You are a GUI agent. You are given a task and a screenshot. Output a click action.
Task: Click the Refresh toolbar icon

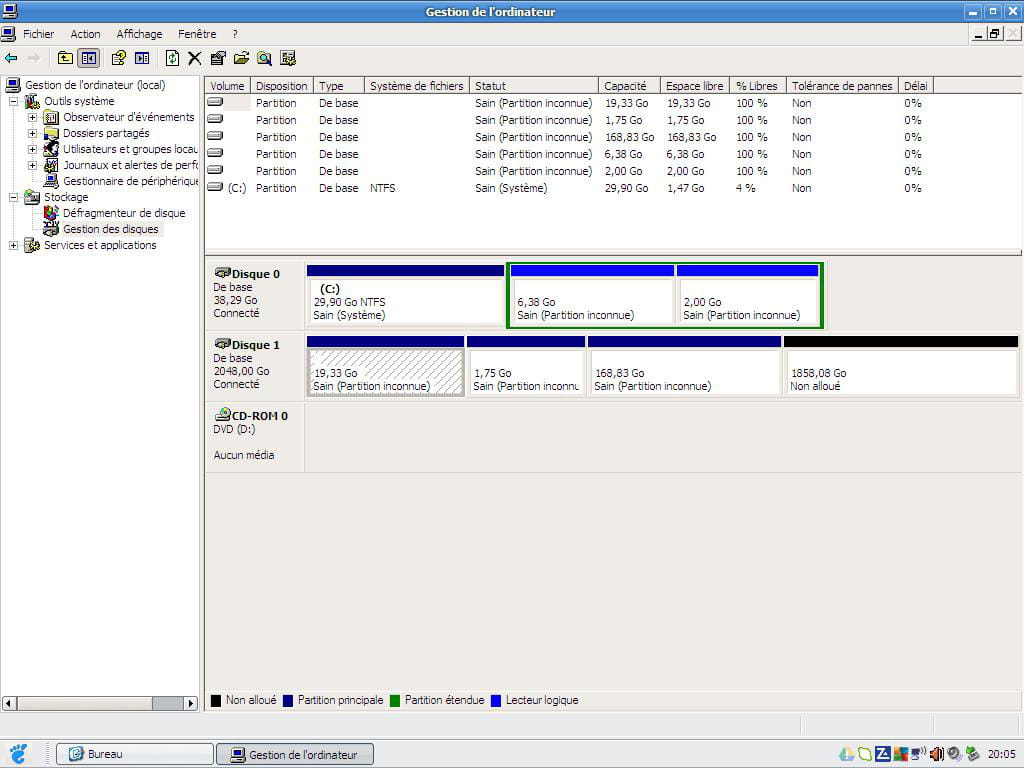pyautogui.click(x=172, y=58)
